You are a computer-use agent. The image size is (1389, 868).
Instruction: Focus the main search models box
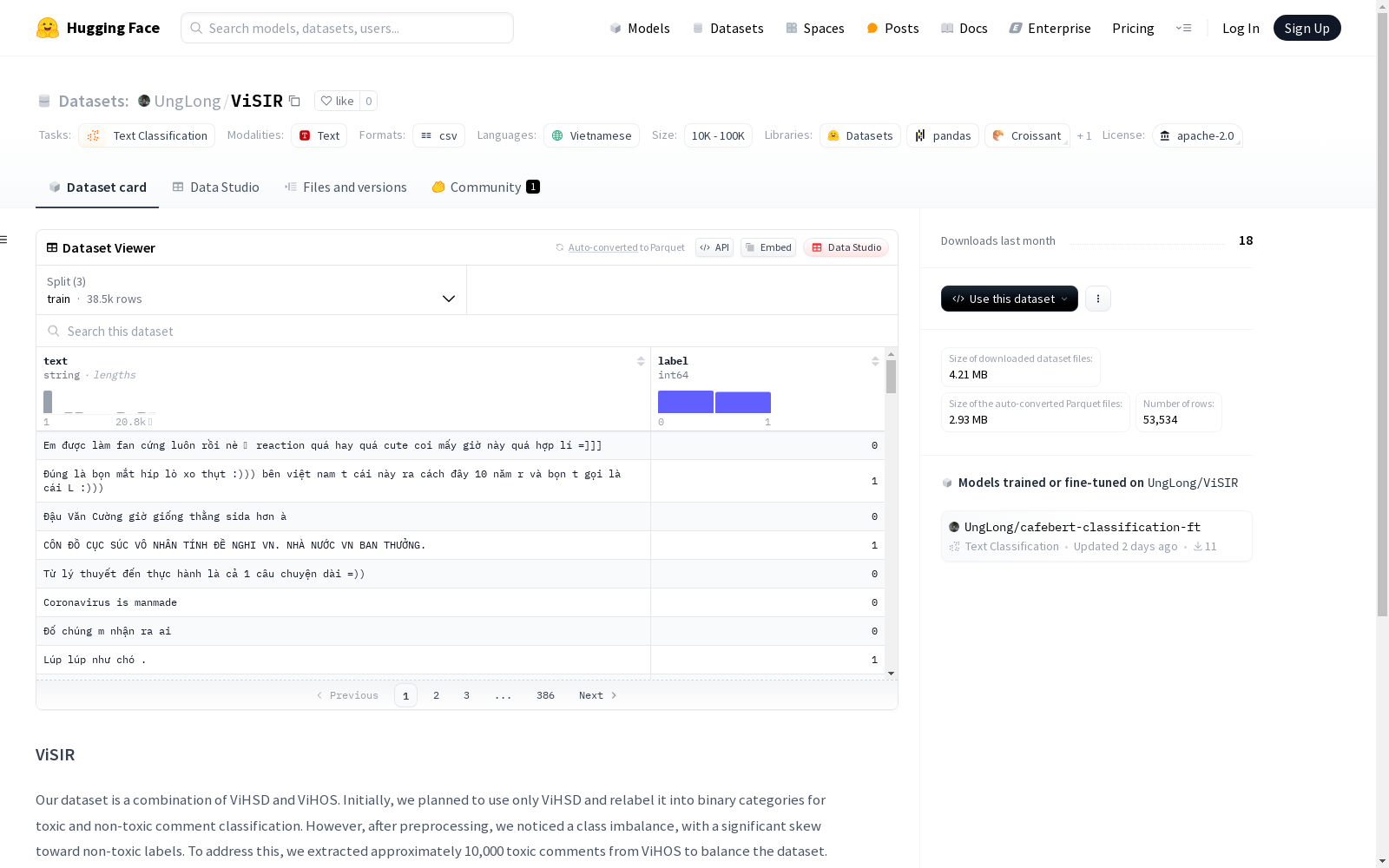coord(347,28)
